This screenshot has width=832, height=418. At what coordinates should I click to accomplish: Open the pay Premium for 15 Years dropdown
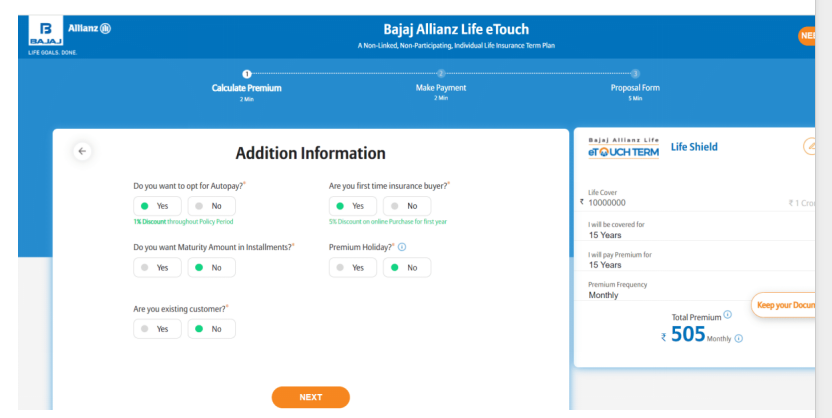700,265
